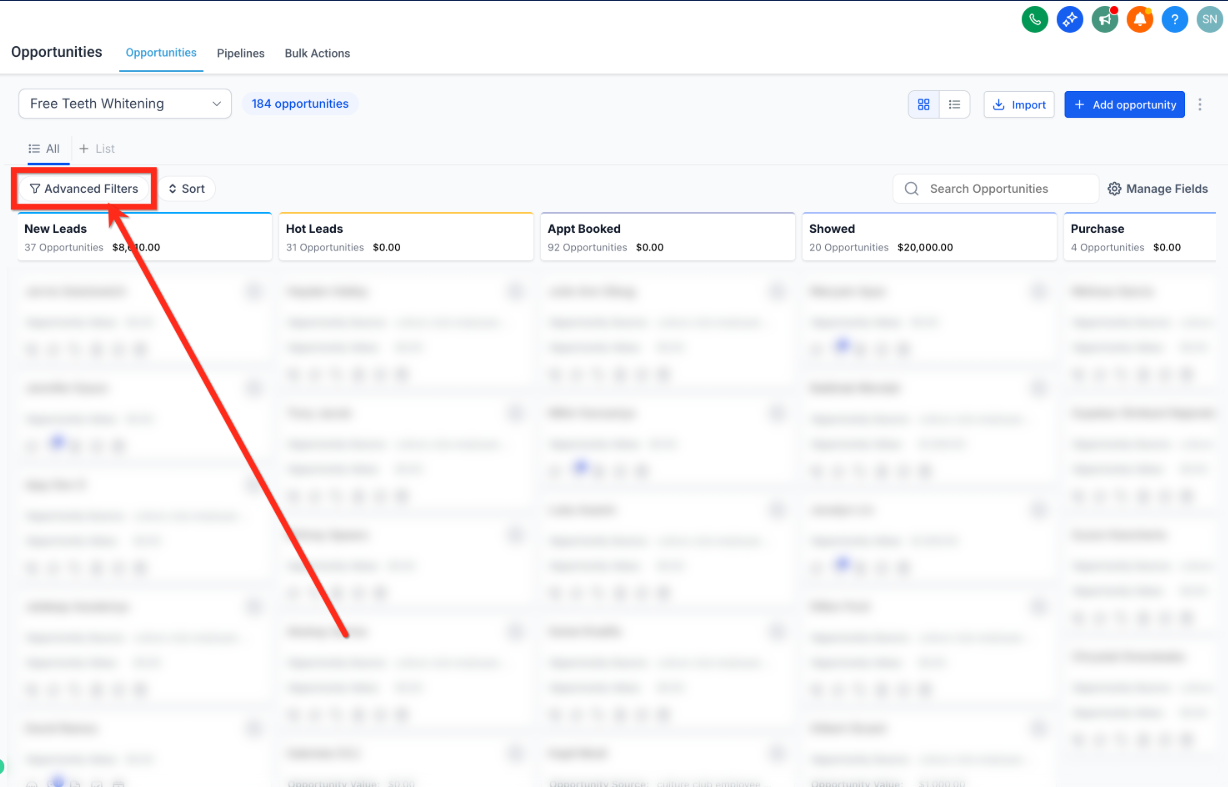Screen dimensions: 1228x787
Task: Click the blue help question mark icon
Action: tap(1175, 19)
